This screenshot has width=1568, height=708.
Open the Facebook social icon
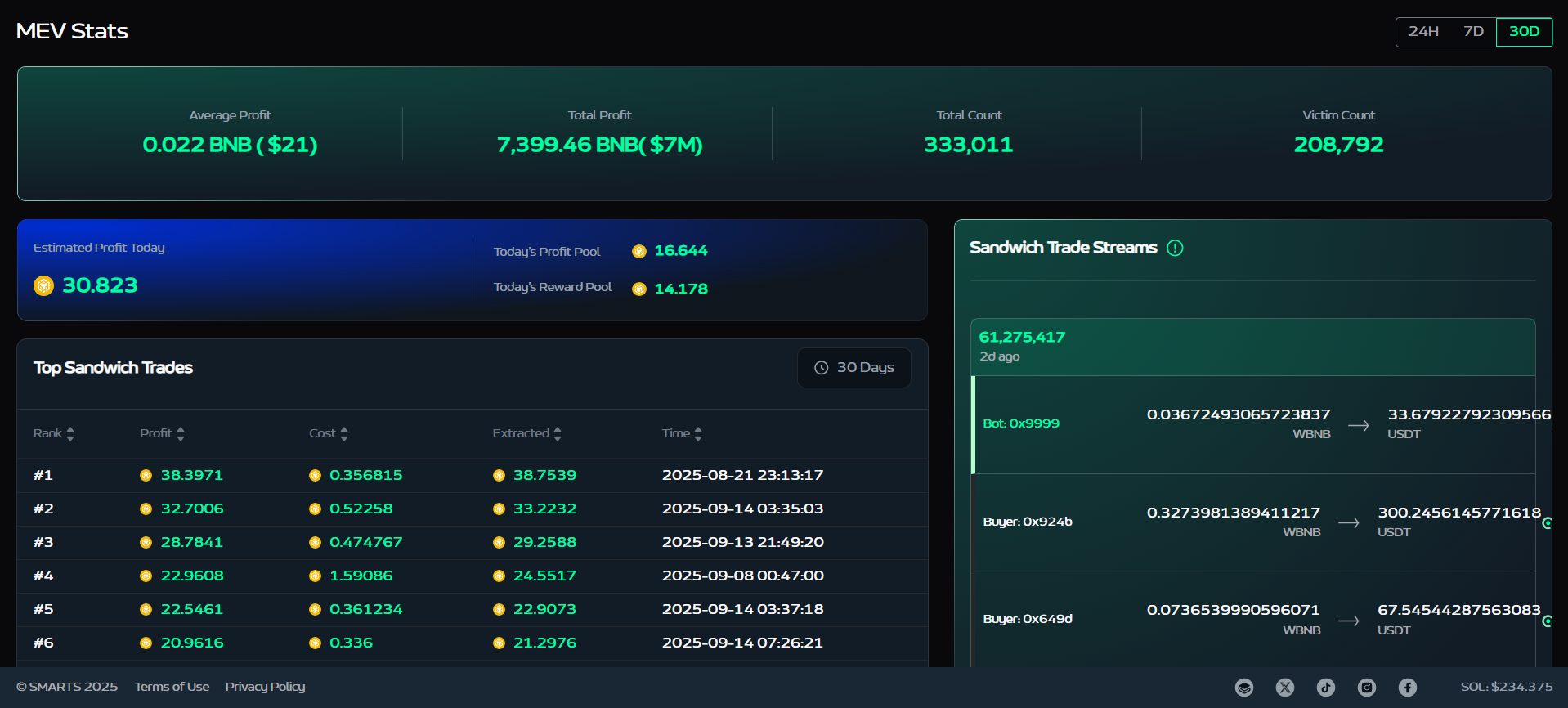pos(1407,688)
